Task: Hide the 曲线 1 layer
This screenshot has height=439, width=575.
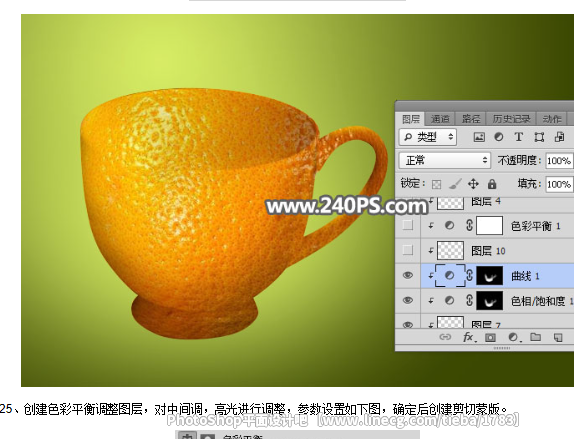Action: tap(407, 275)
